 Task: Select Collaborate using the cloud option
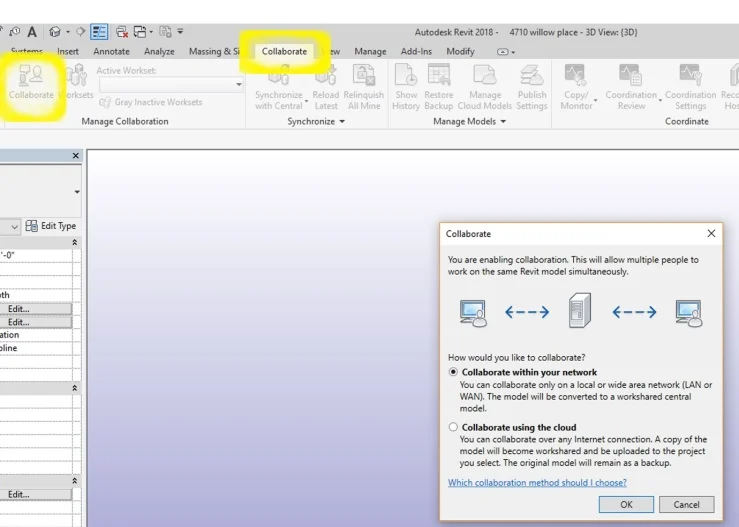pyautogui.click(x=453, y=427)
